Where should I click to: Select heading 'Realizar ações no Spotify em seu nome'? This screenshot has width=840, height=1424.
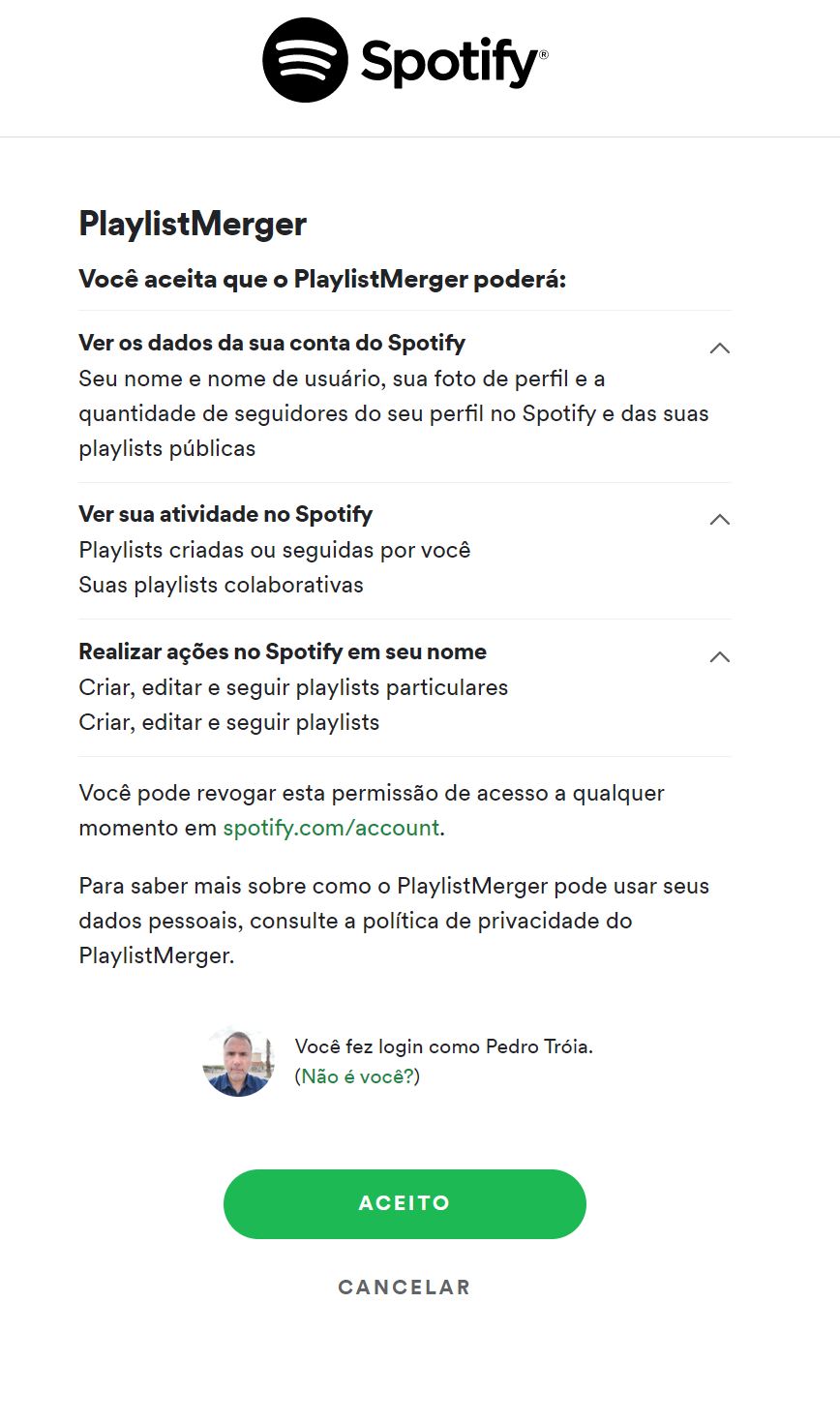click(283, 651)
